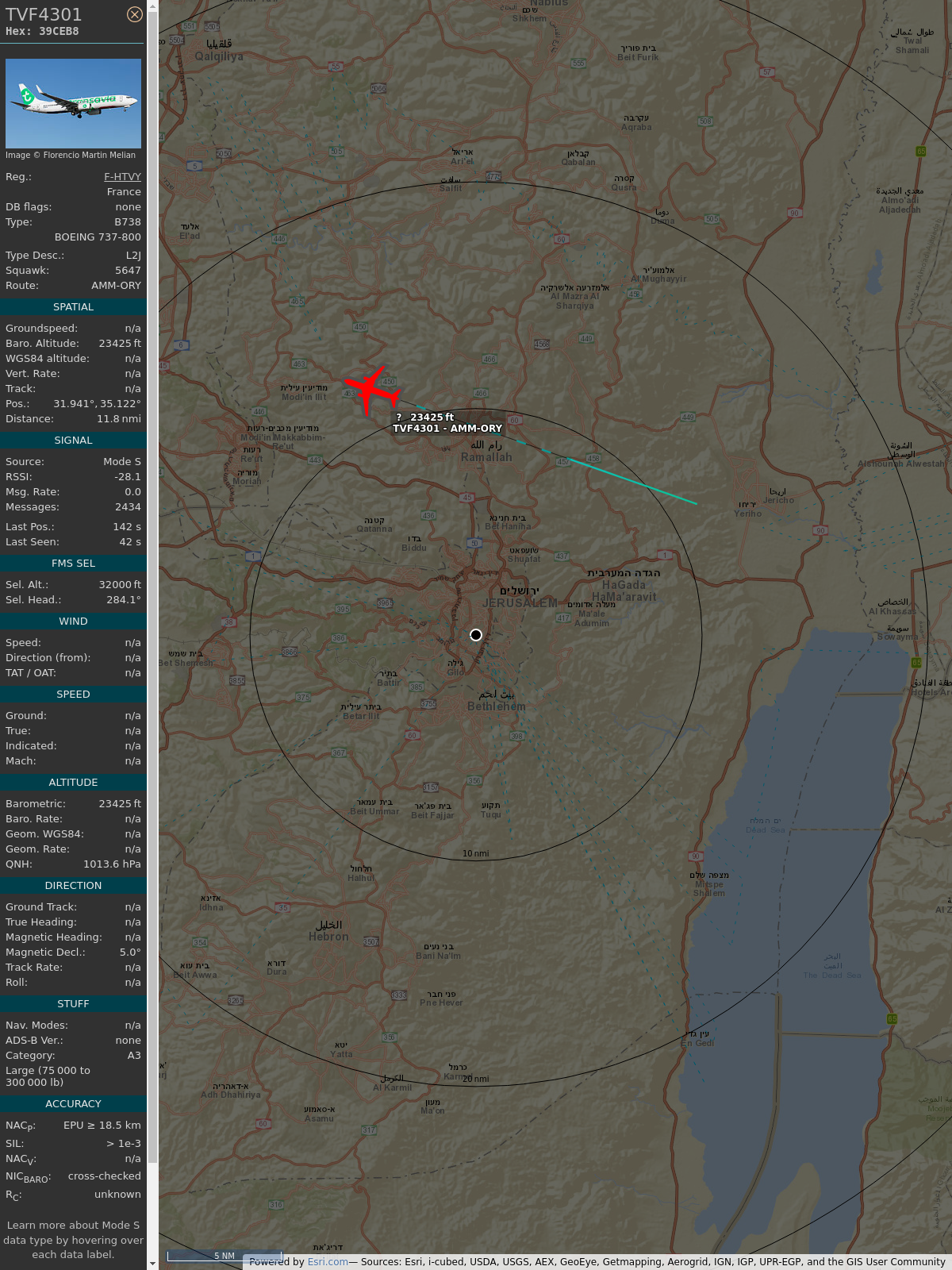Click the receiver location marker near Jerusalem
Image resolution: width=952 pixels, height=1270 pixels.
tap(476, 635)
